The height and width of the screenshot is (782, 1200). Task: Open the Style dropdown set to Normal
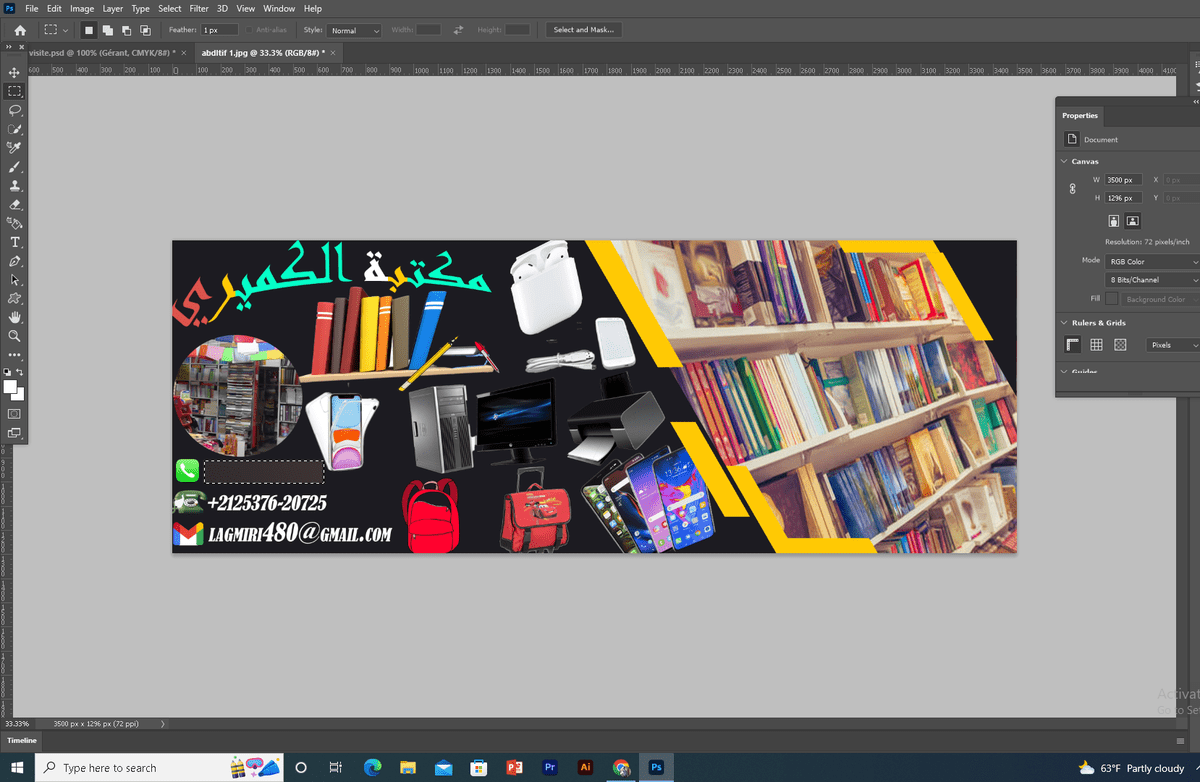click(x=355, y=31)
